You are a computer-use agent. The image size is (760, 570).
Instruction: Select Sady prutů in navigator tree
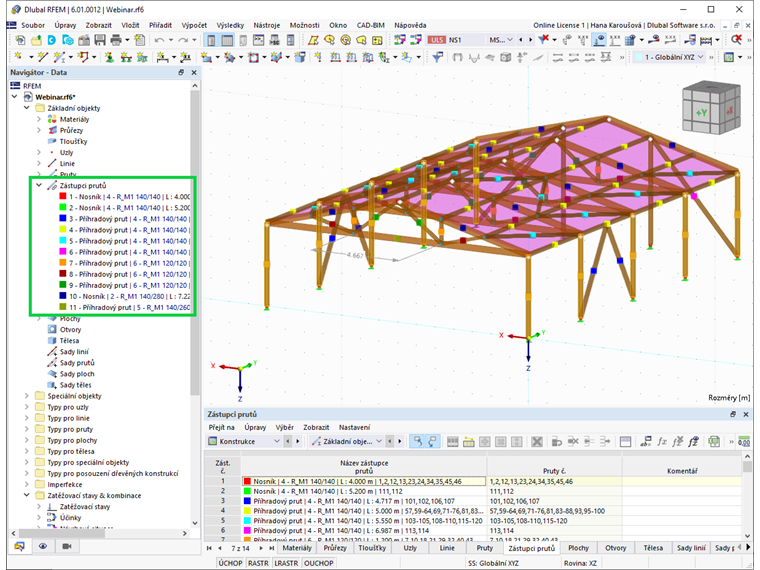click(x=77, y=363)
